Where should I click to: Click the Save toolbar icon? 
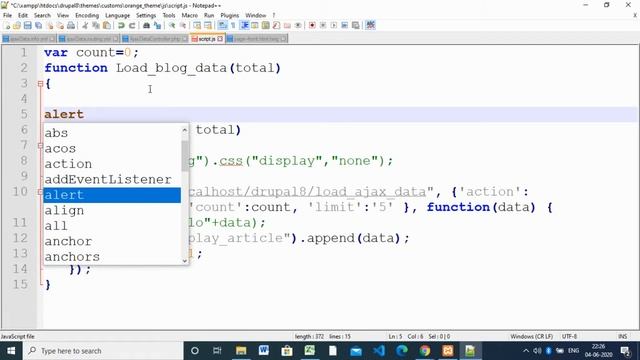point(27,25)
